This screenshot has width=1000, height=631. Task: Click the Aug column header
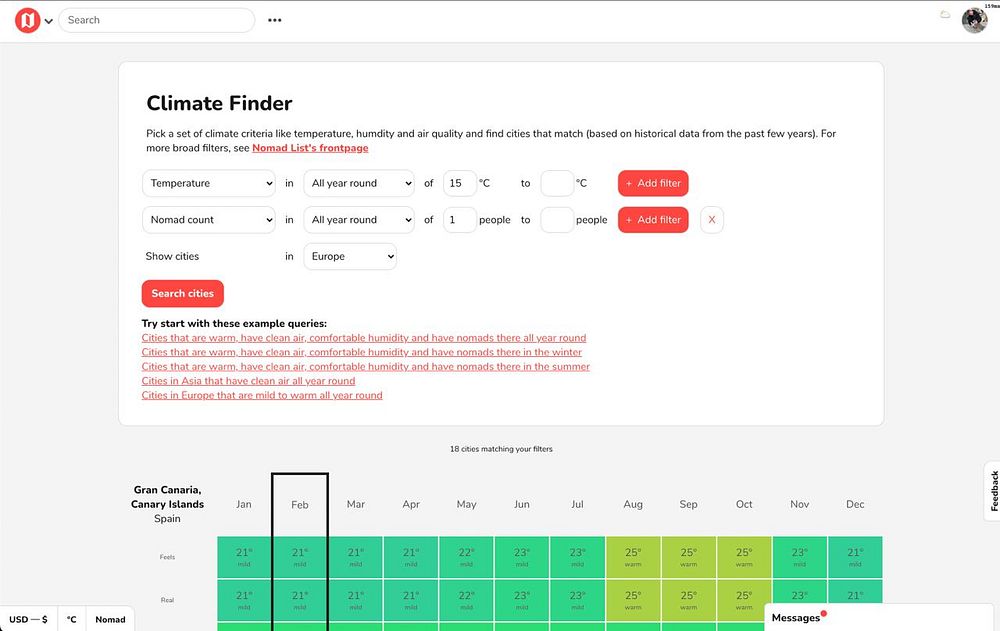pyautogui.click(x=633, y=504)
